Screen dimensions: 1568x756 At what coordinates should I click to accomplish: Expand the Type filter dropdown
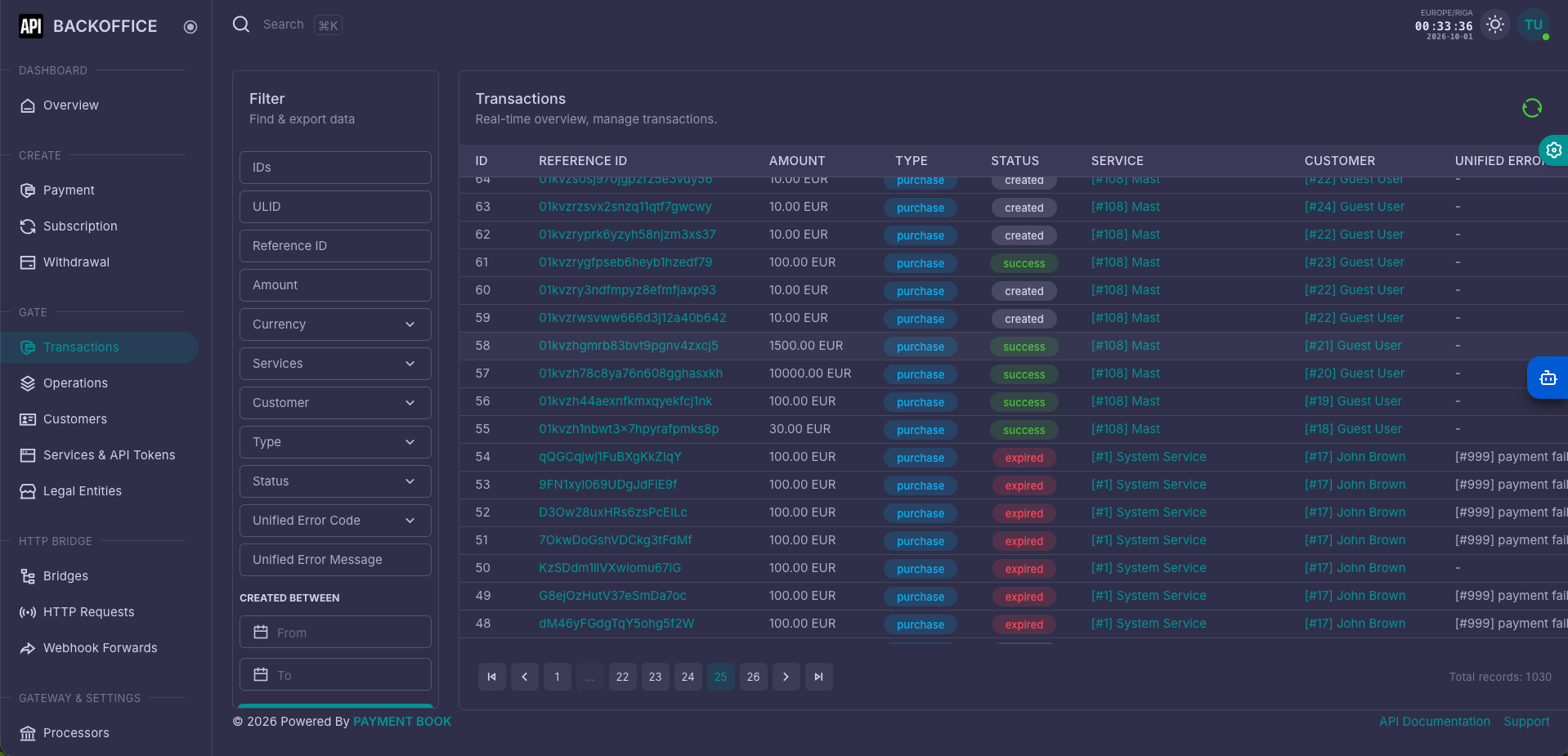(x=335, y=442)
